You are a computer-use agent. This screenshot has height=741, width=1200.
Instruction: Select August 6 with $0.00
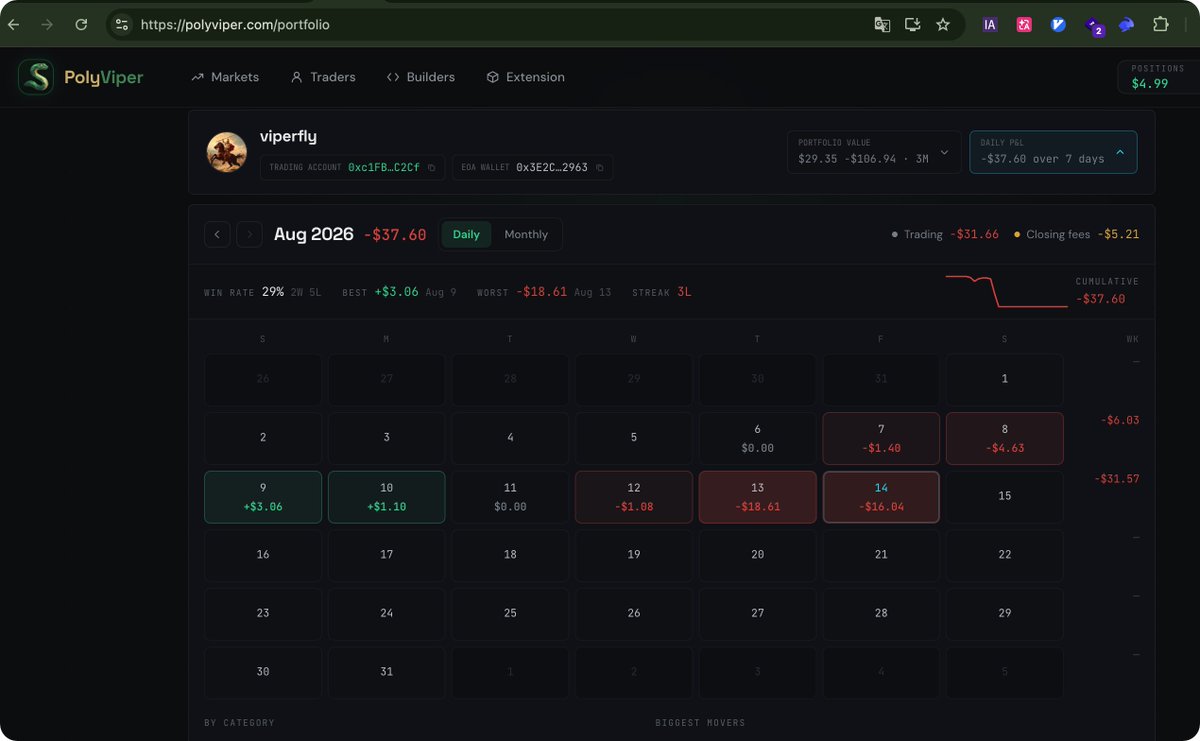(x=757, y=438)
